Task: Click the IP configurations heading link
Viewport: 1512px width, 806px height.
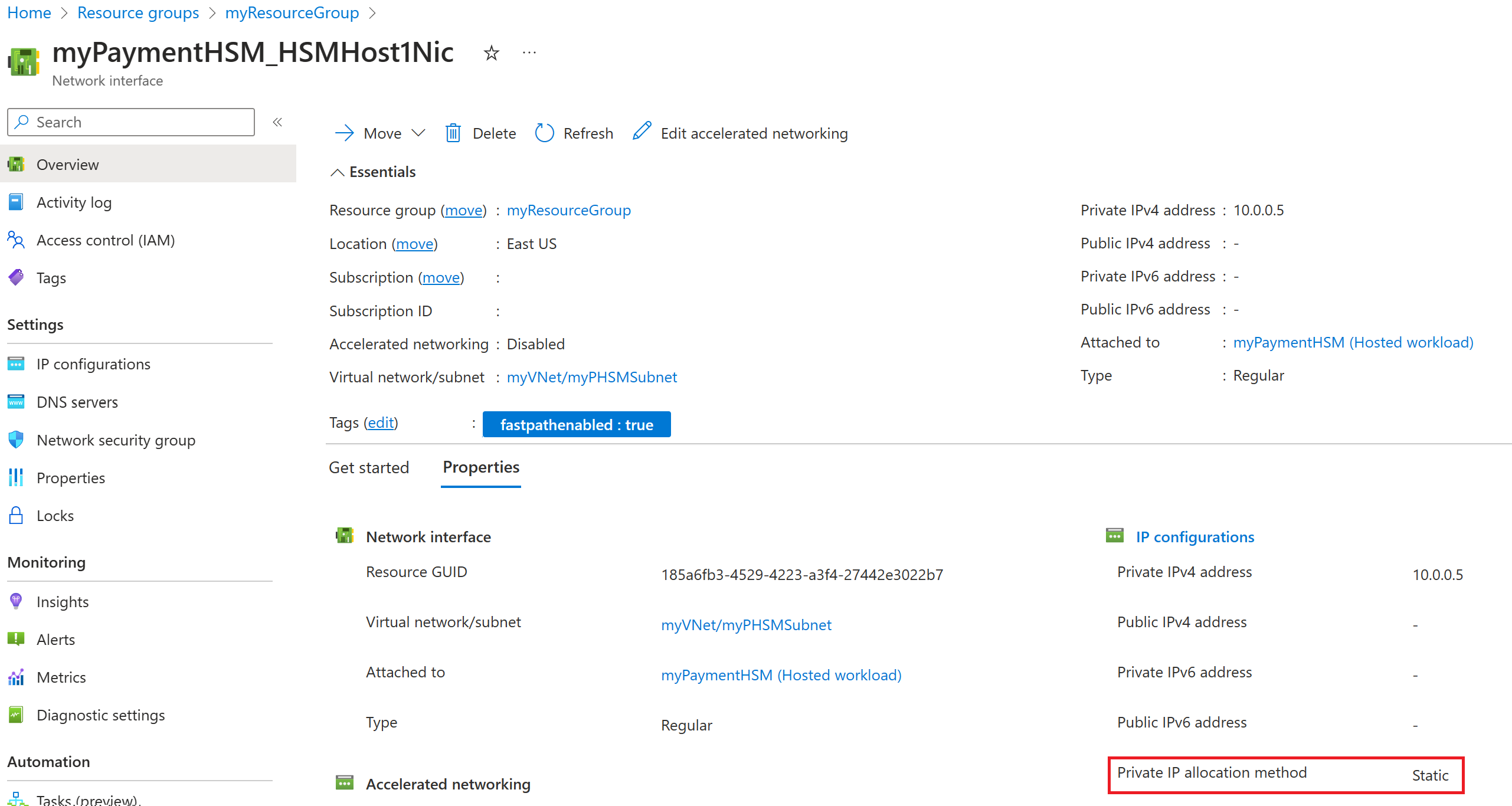Action: click(1194, 537)
